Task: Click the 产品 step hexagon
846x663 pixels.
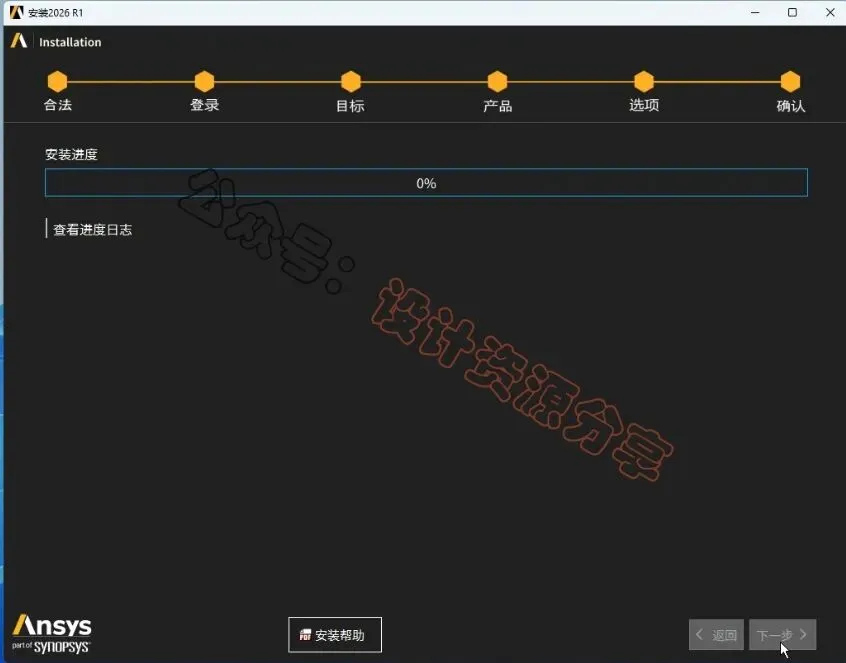Action: click(x=497, y=81)
